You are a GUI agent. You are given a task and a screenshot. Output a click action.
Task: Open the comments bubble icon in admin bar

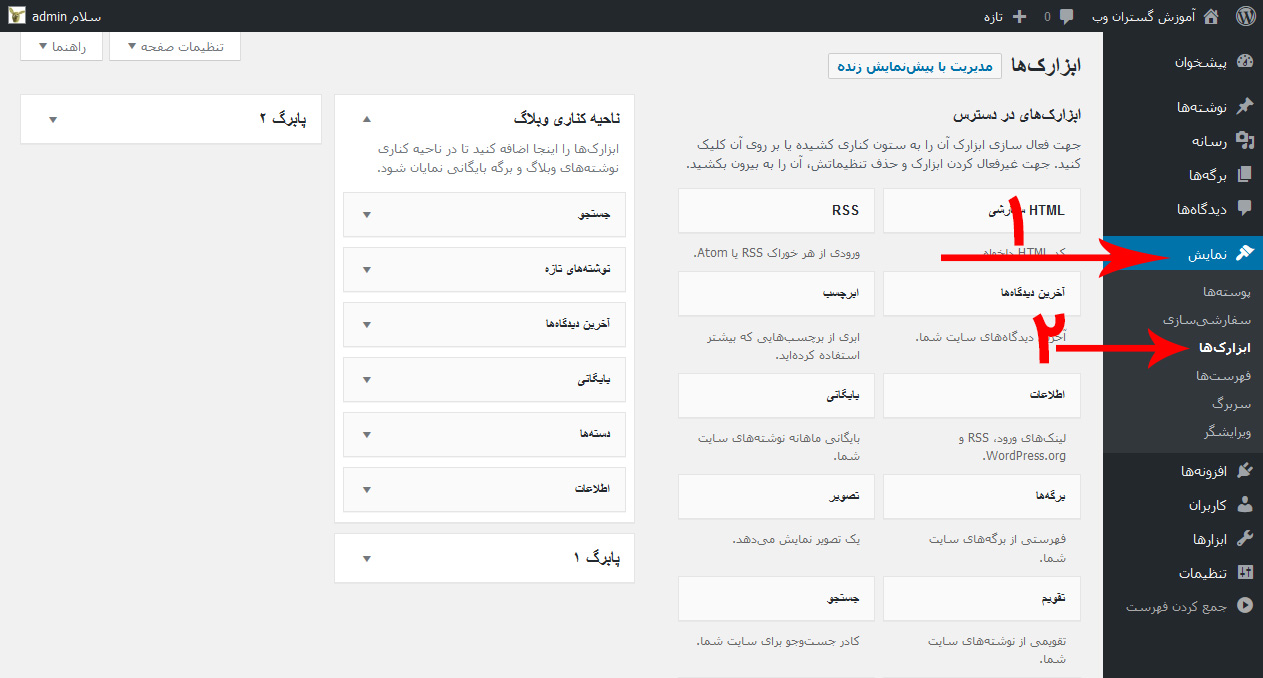[1067, 17]
